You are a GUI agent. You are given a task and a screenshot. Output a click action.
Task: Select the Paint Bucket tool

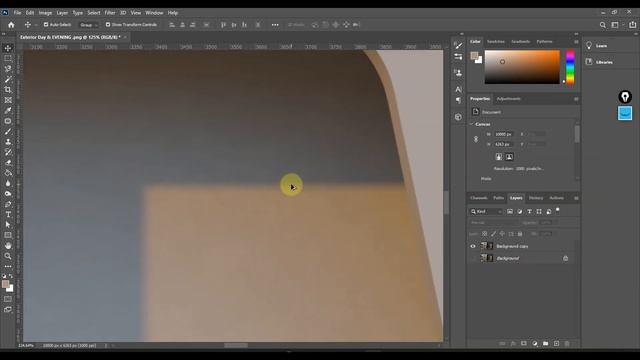coord(8,173)
